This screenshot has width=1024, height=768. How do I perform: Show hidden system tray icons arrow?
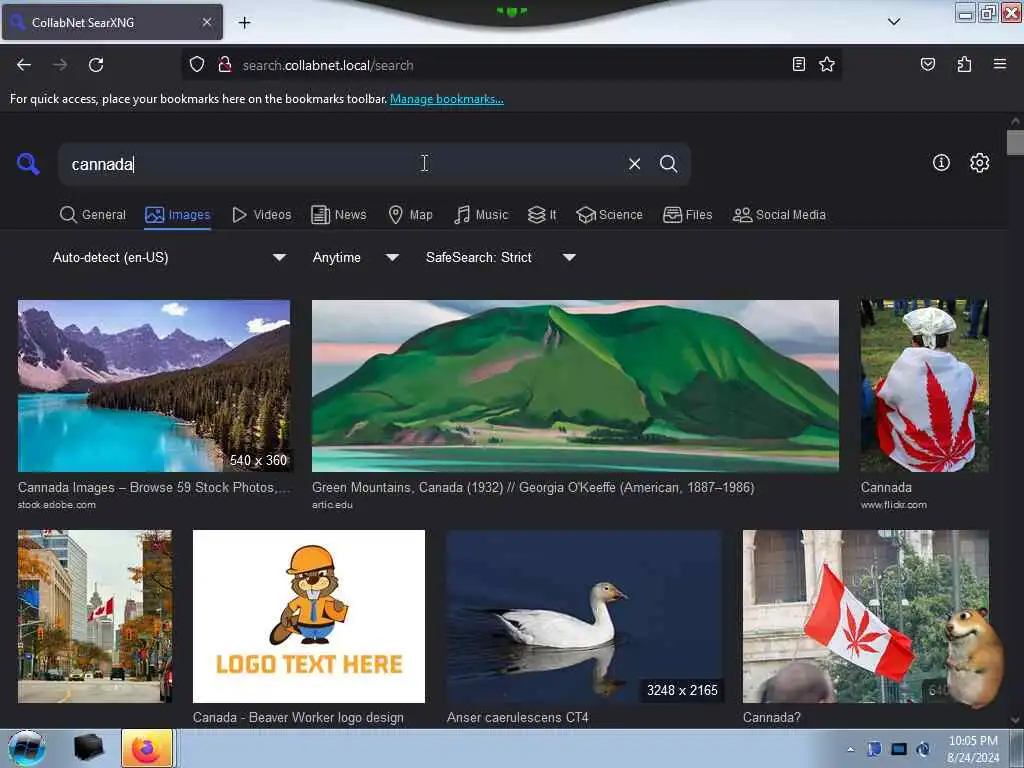[850, 749]
